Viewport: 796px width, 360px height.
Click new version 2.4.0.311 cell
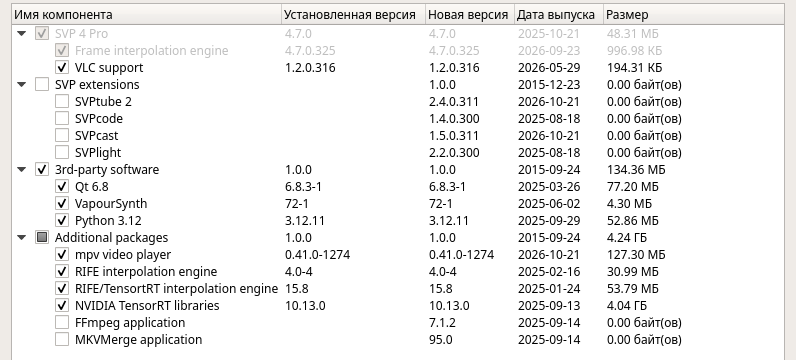click(x=453, y=102)
